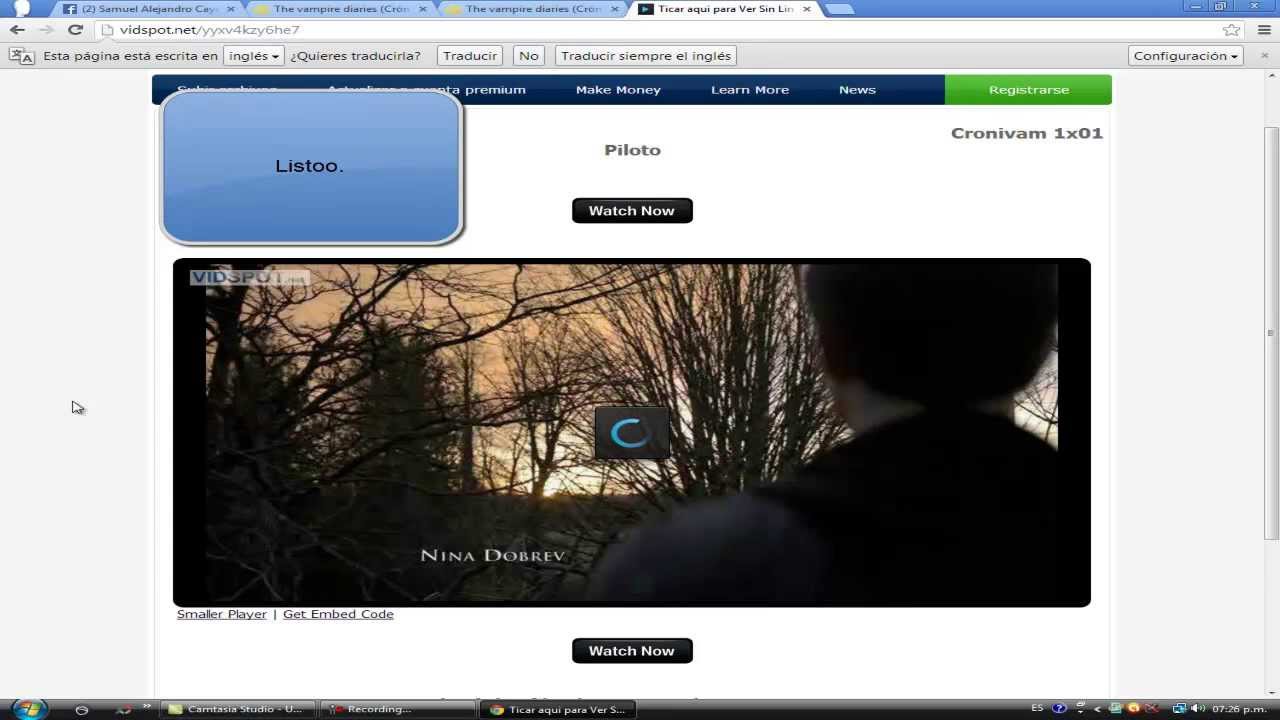
Task: Click the green Registrarse button
Action: click(1028, 90)
